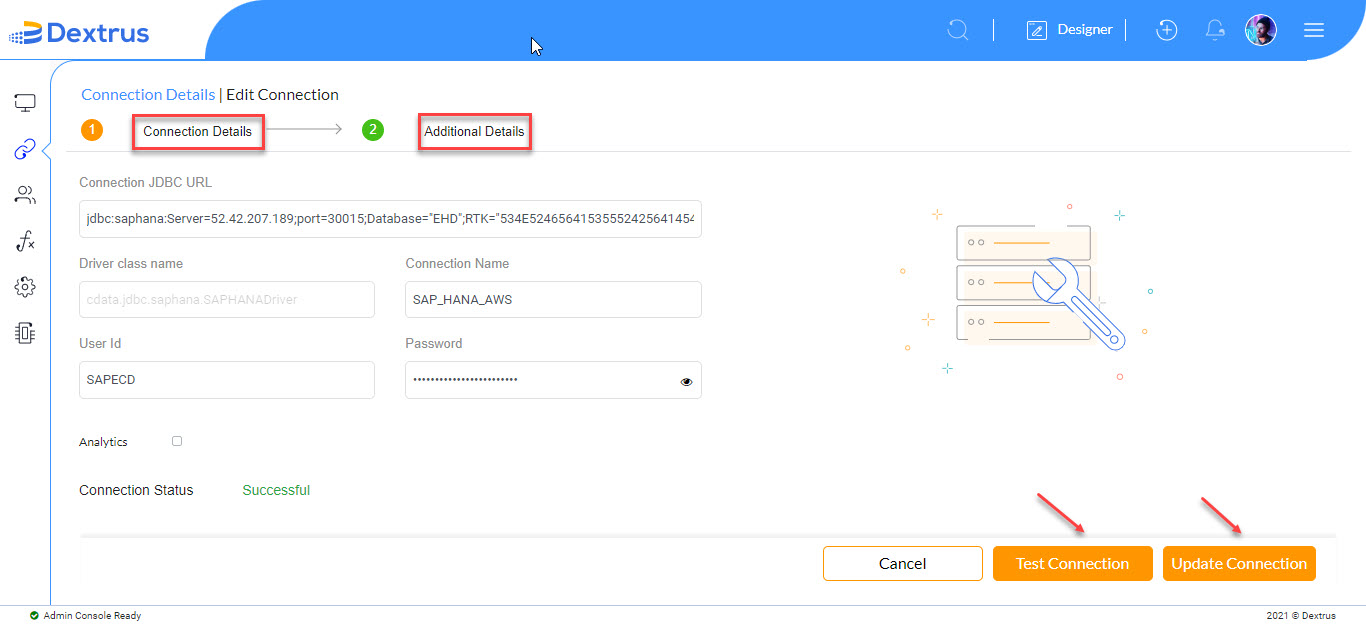Open the monitor dashboard sidebar icon
Image resolution: width=1366 pixels, height=625 pixels.
(x=25, y=103)
